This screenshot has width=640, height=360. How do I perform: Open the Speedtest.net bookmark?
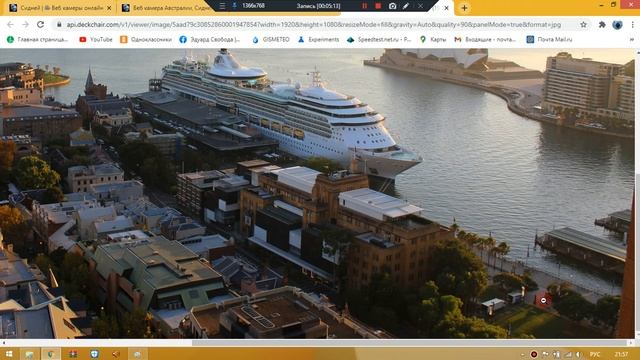(379, 40)
